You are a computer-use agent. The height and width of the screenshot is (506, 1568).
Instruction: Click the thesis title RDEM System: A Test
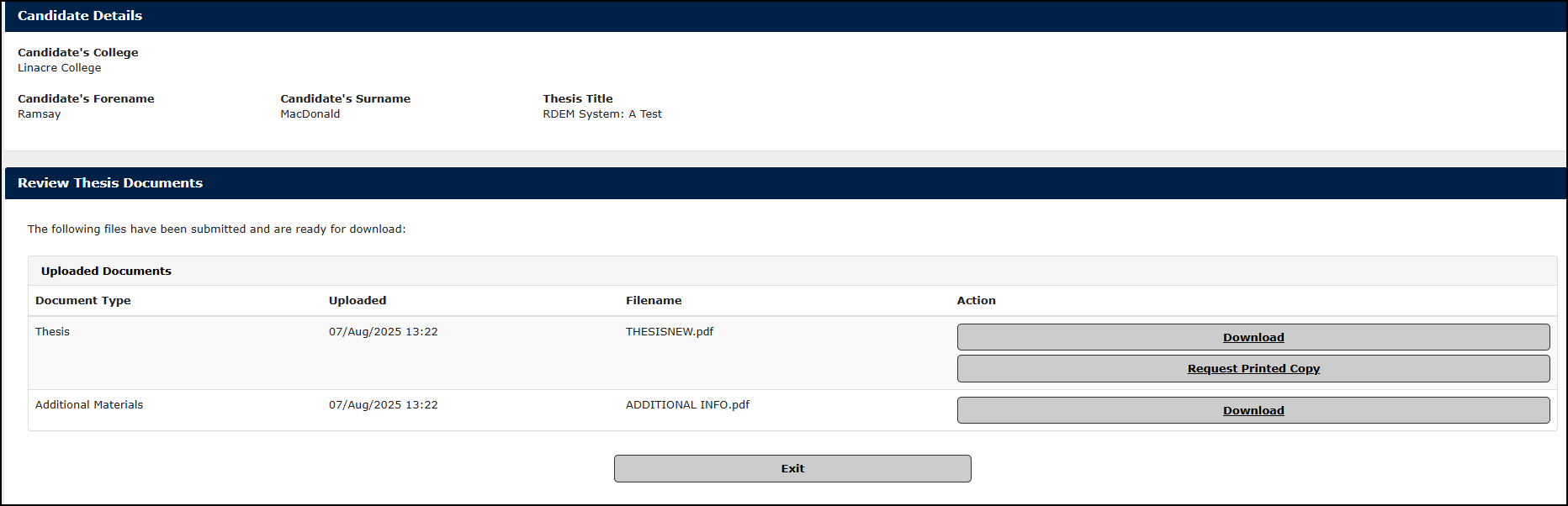click(x=603, y=113)
